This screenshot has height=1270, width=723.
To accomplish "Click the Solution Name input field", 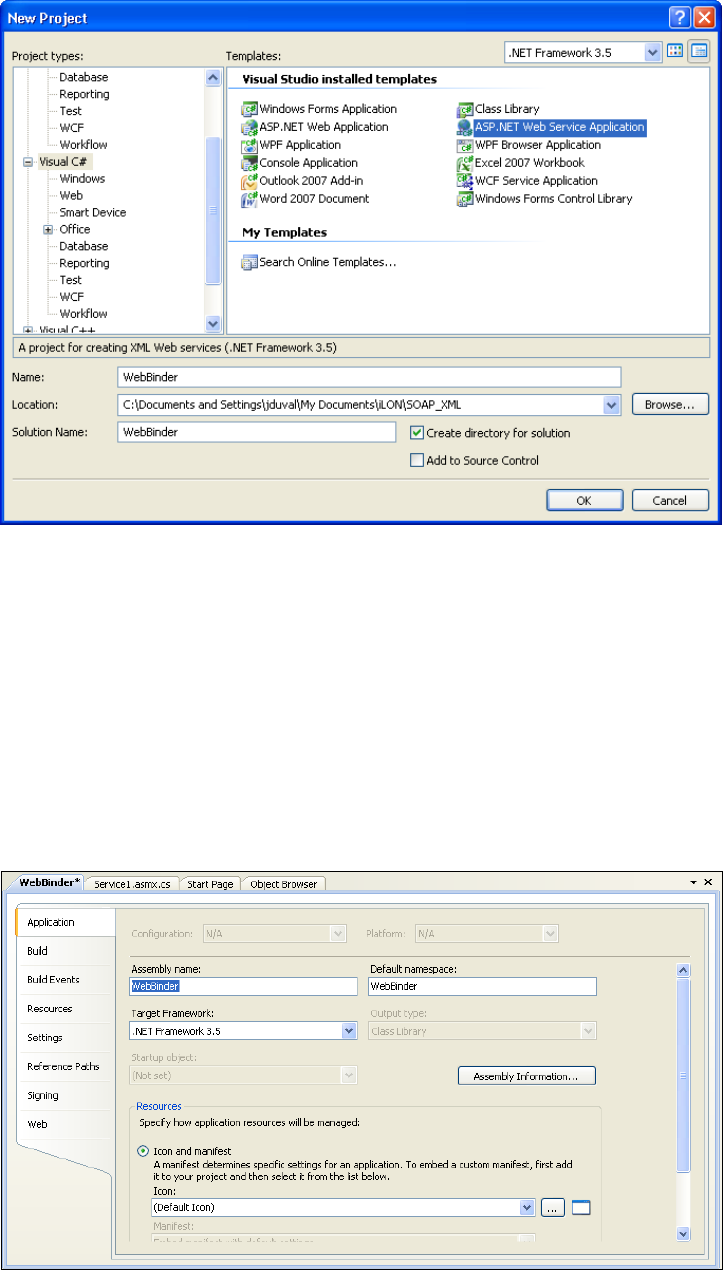I will click(256, 432).
